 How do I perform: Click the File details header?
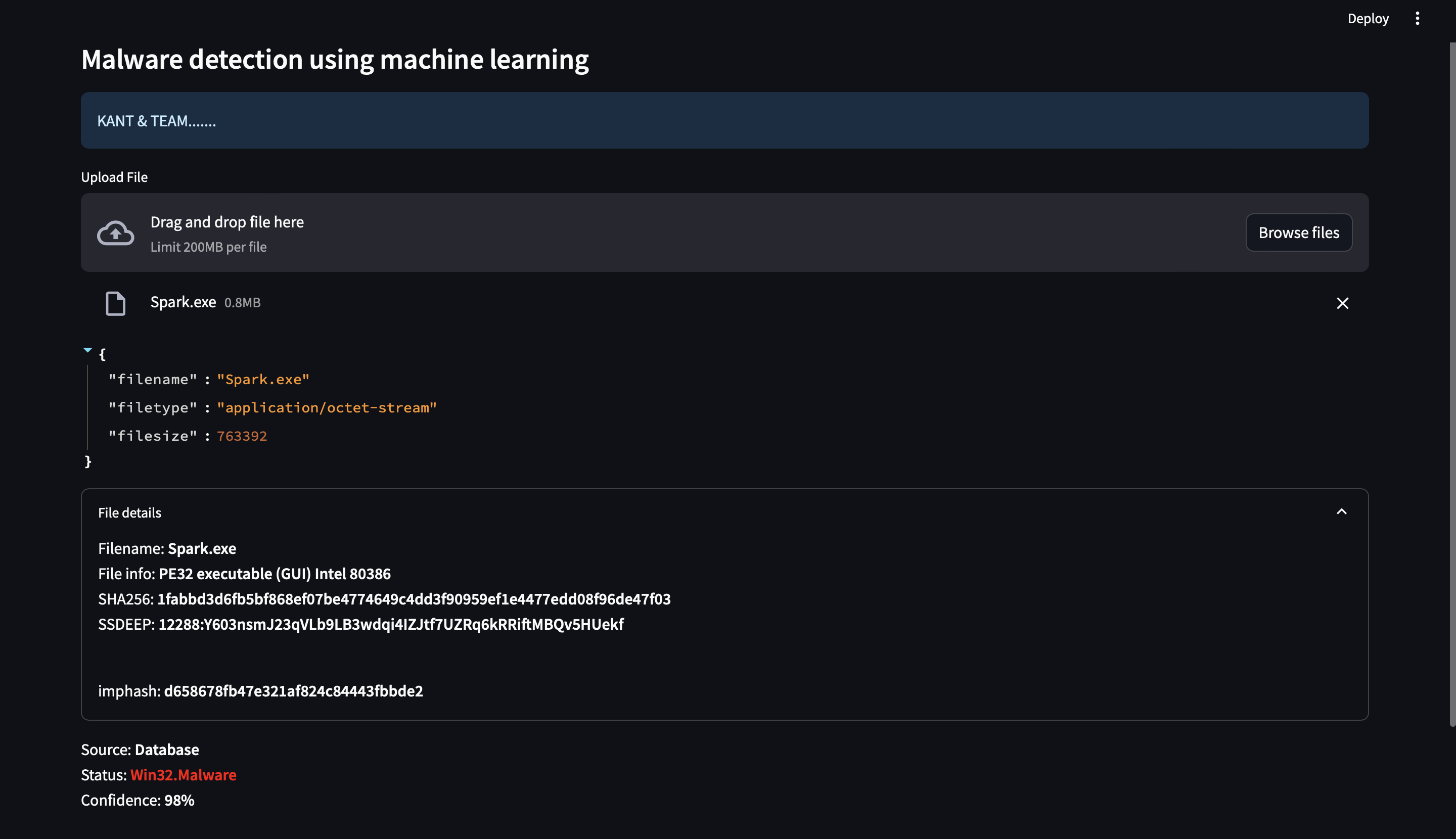click(130, 512)
